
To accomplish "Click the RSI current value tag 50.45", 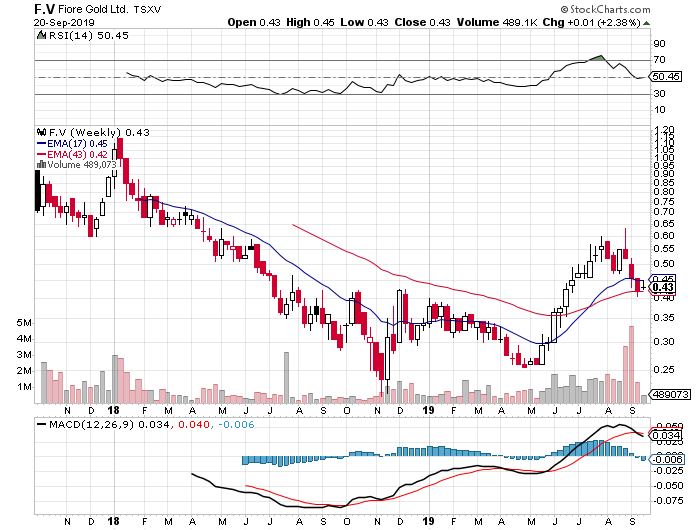I will tap(665, 76).
